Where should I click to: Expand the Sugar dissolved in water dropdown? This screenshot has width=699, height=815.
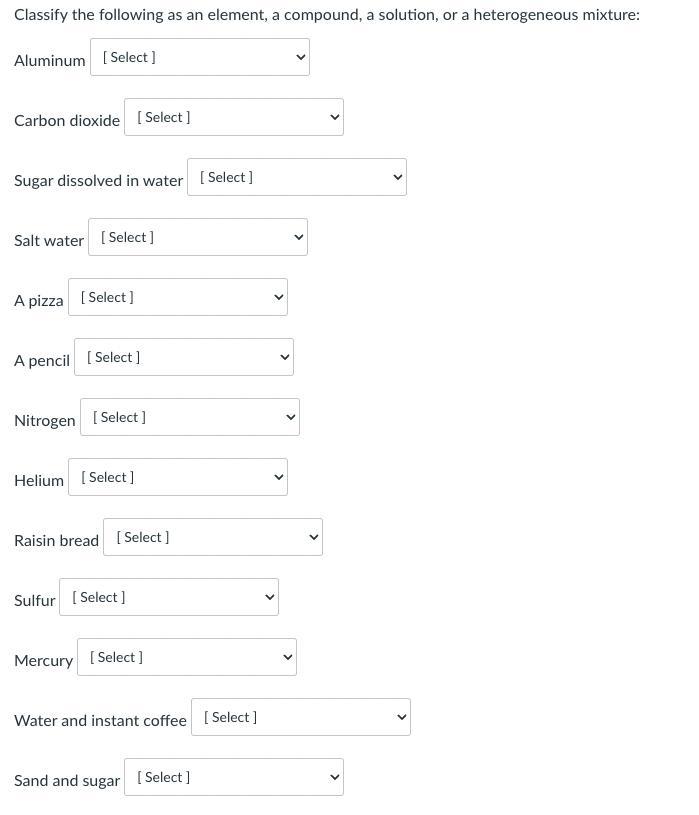(x=296, y=177)
